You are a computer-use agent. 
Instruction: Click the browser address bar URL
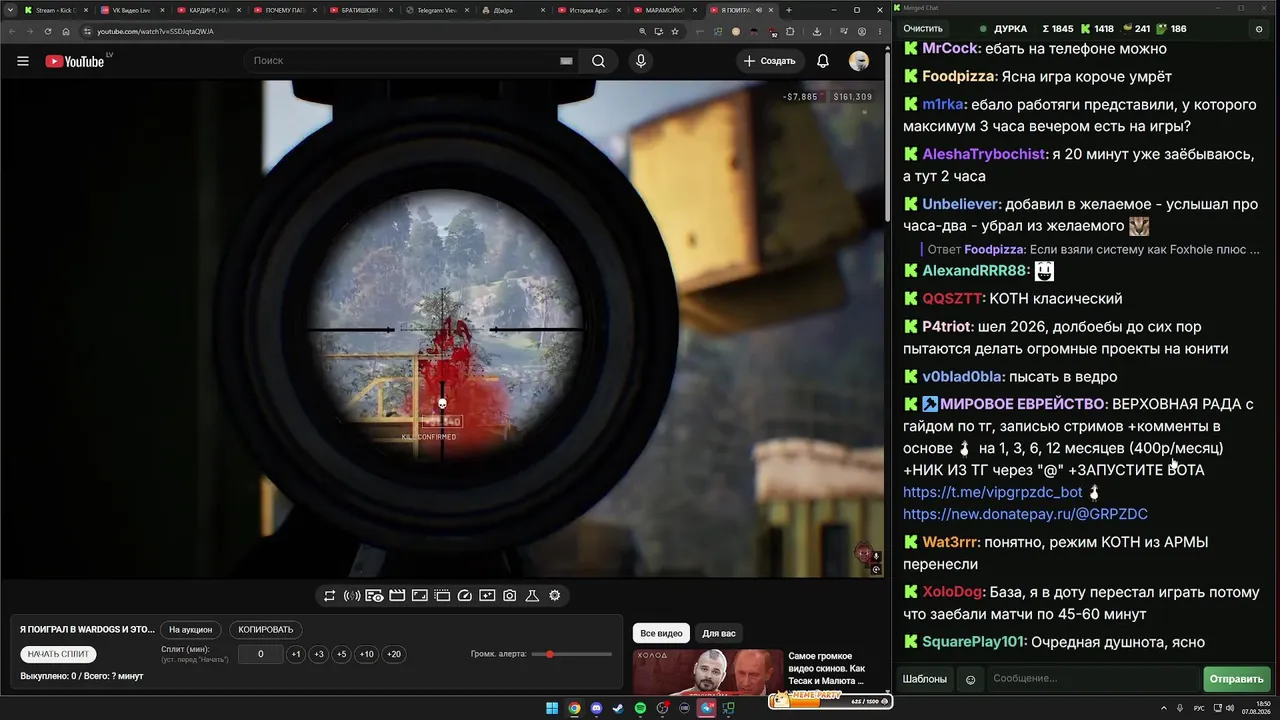pos(155,31)
